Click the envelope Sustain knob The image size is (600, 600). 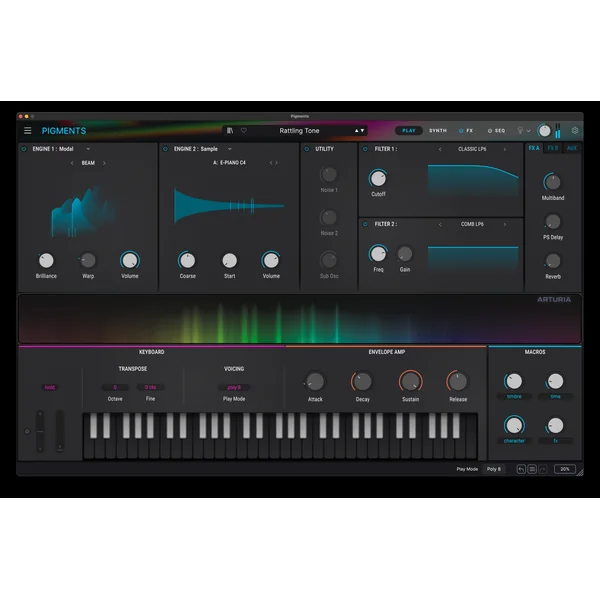click(411, 381)
